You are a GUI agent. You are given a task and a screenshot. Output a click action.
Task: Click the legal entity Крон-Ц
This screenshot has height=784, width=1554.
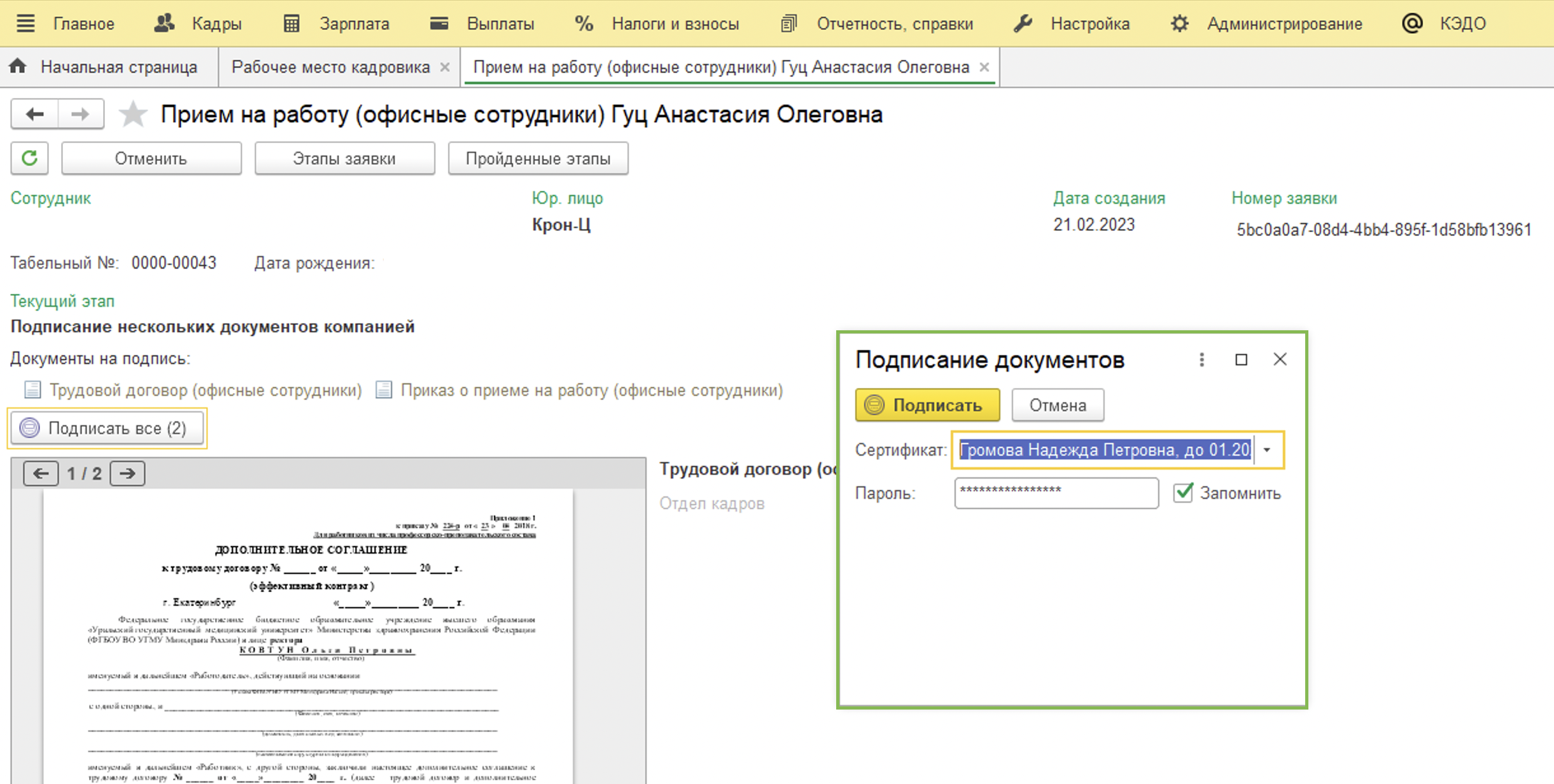point(561,225)
